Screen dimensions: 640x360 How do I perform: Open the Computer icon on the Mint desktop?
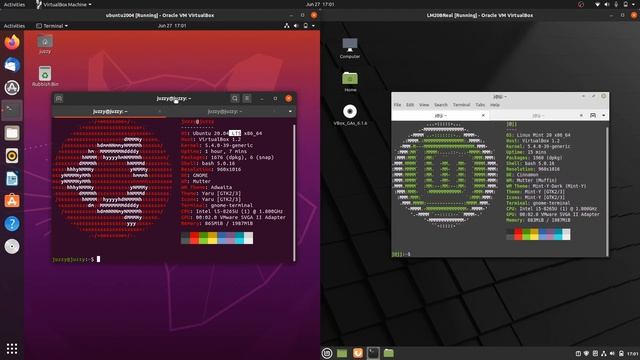coord(350,48)
